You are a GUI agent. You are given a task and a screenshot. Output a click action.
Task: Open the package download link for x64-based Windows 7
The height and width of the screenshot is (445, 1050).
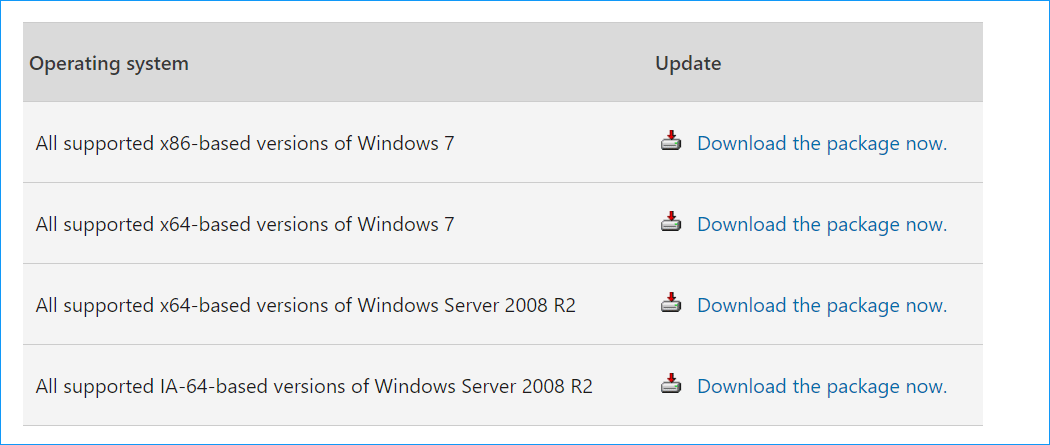point(821,224)
